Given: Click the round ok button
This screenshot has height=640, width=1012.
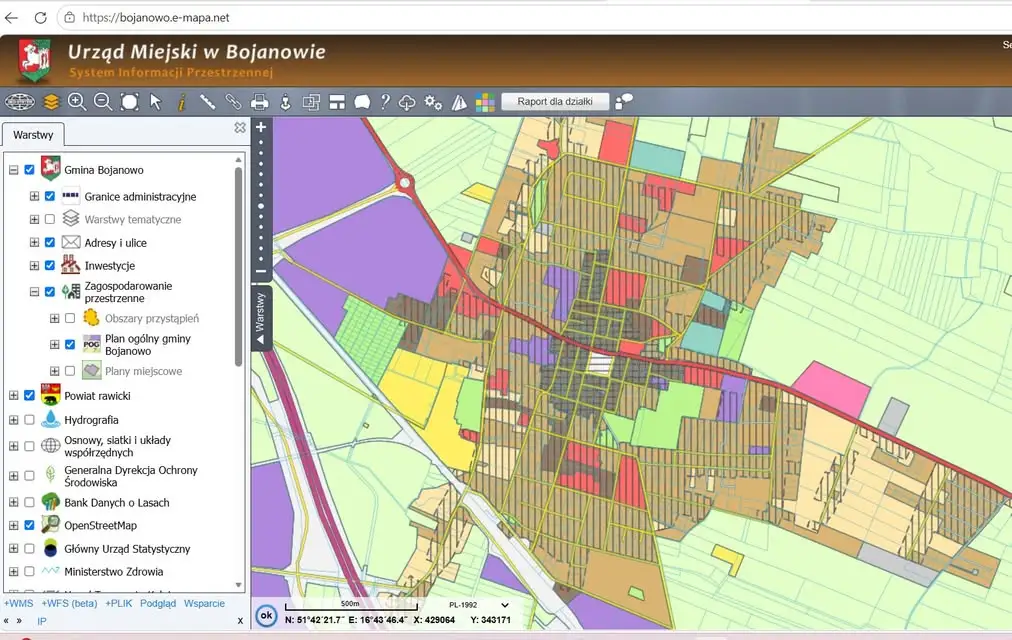Looking at the screenshot, I should pyautogui.click(x=266, y=615).
